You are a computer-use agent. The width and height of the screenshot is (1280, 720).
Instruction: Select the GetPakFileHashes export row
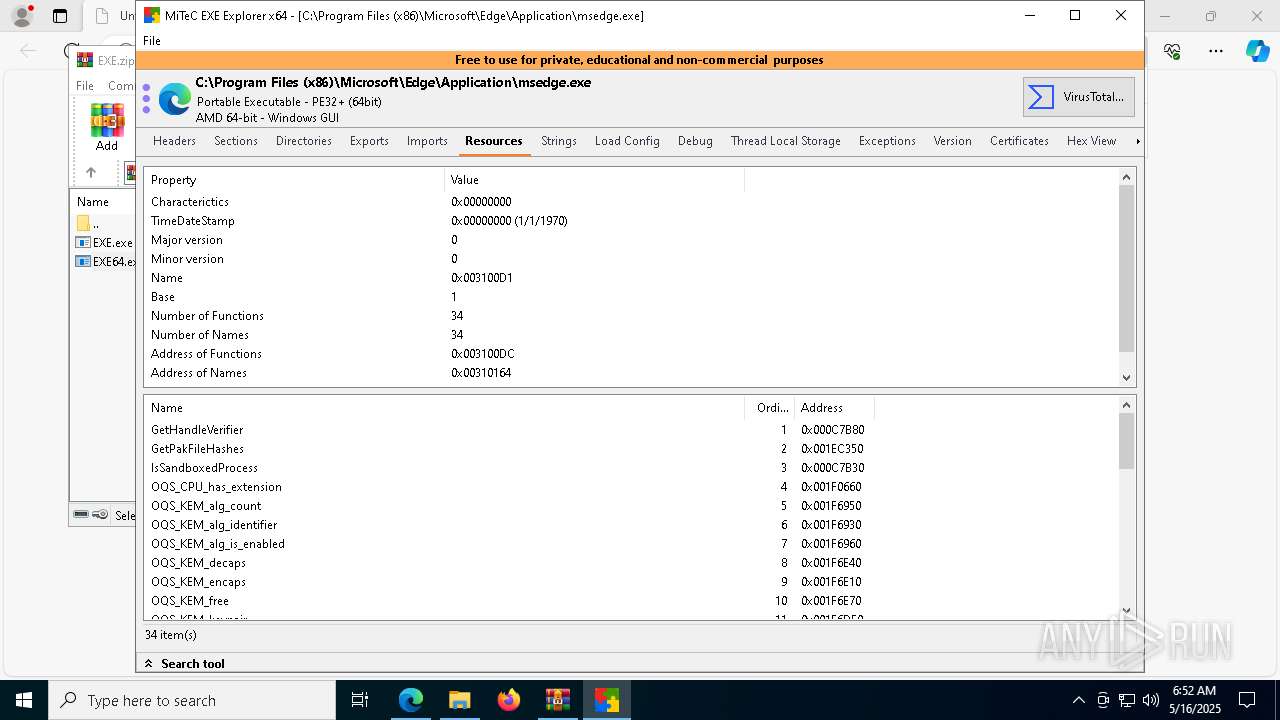(630, 449)
